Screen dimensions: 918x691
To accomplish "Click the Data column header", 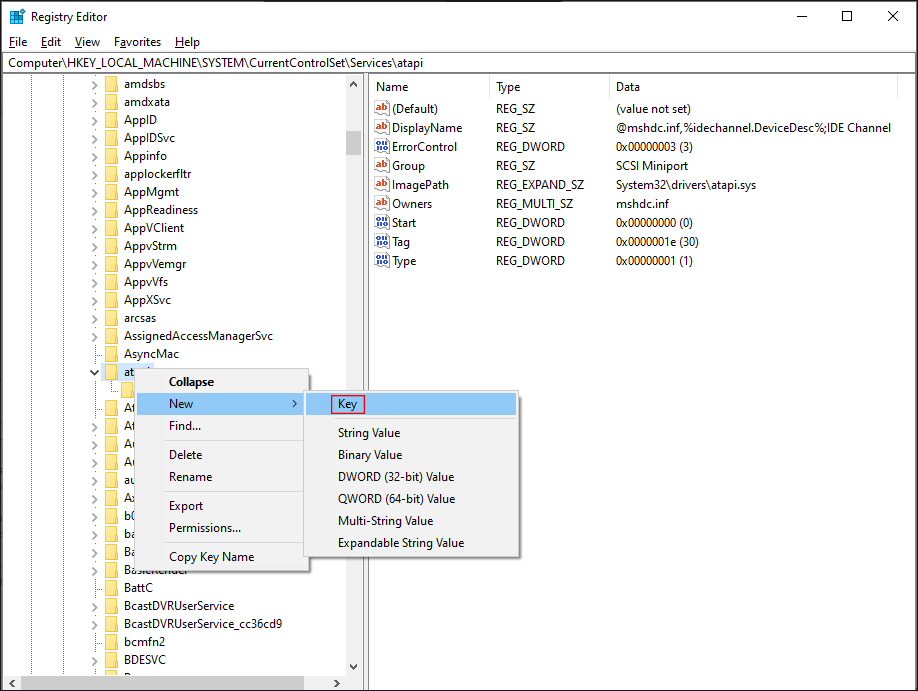I will click(x=753, y=87).
